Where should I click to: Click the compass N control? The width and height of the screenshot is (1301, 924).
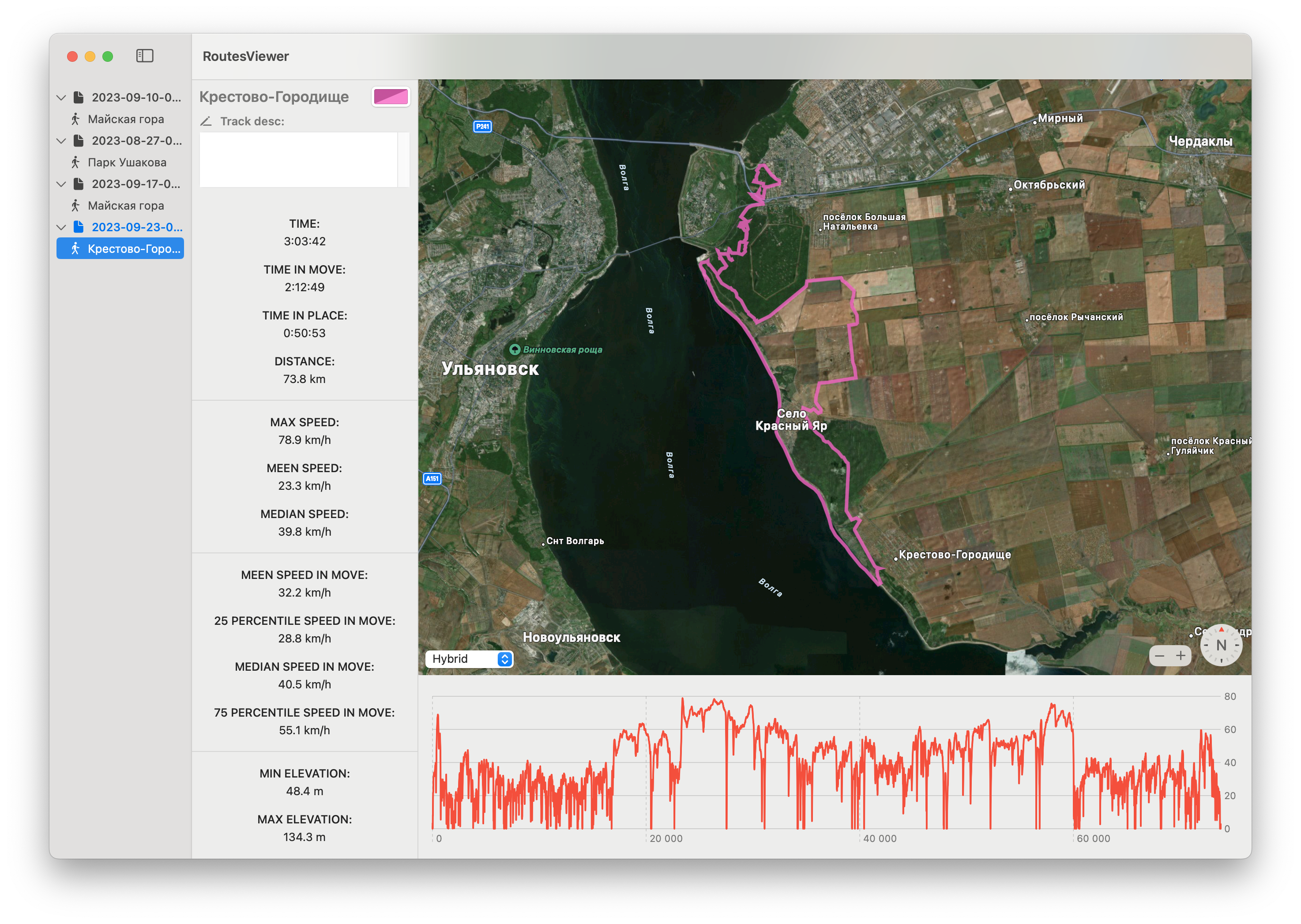coord(1221,645)
